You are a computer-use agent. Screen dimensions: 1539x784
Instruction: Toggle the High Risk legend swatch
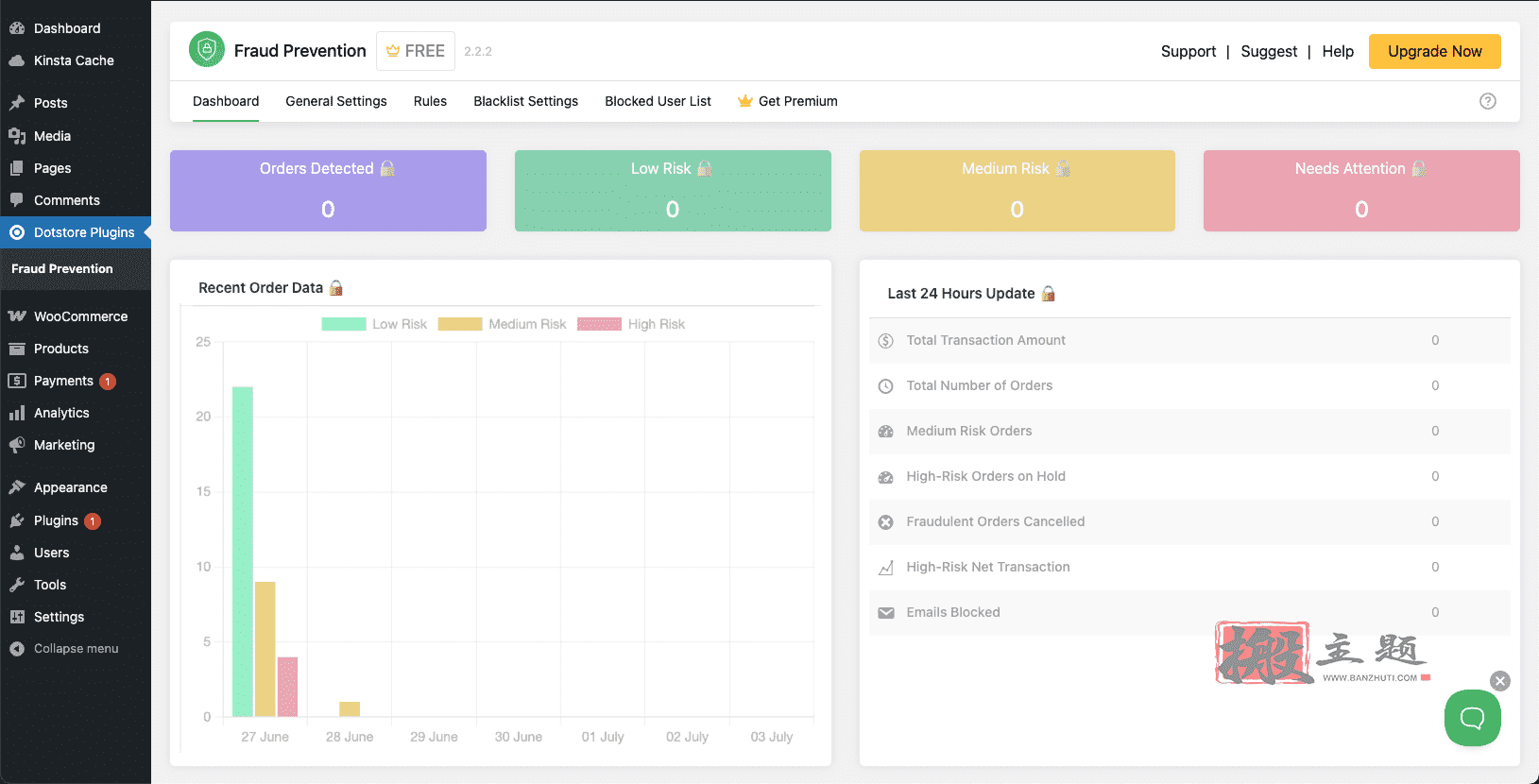(599, 324)
